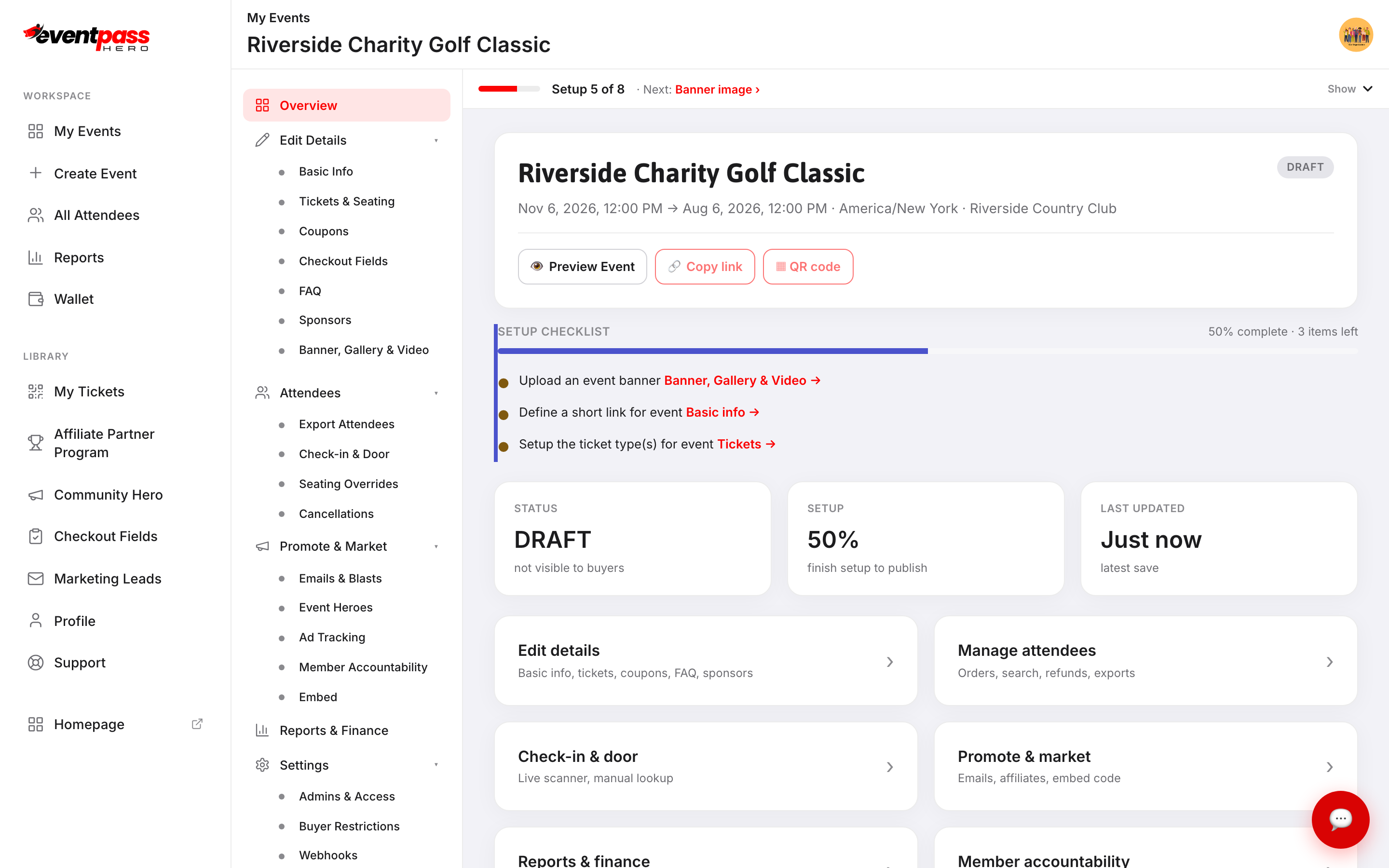Click the LAST UPDATED Just now card
Viewport: 1389px width, 868px height.
(1219, 539)
